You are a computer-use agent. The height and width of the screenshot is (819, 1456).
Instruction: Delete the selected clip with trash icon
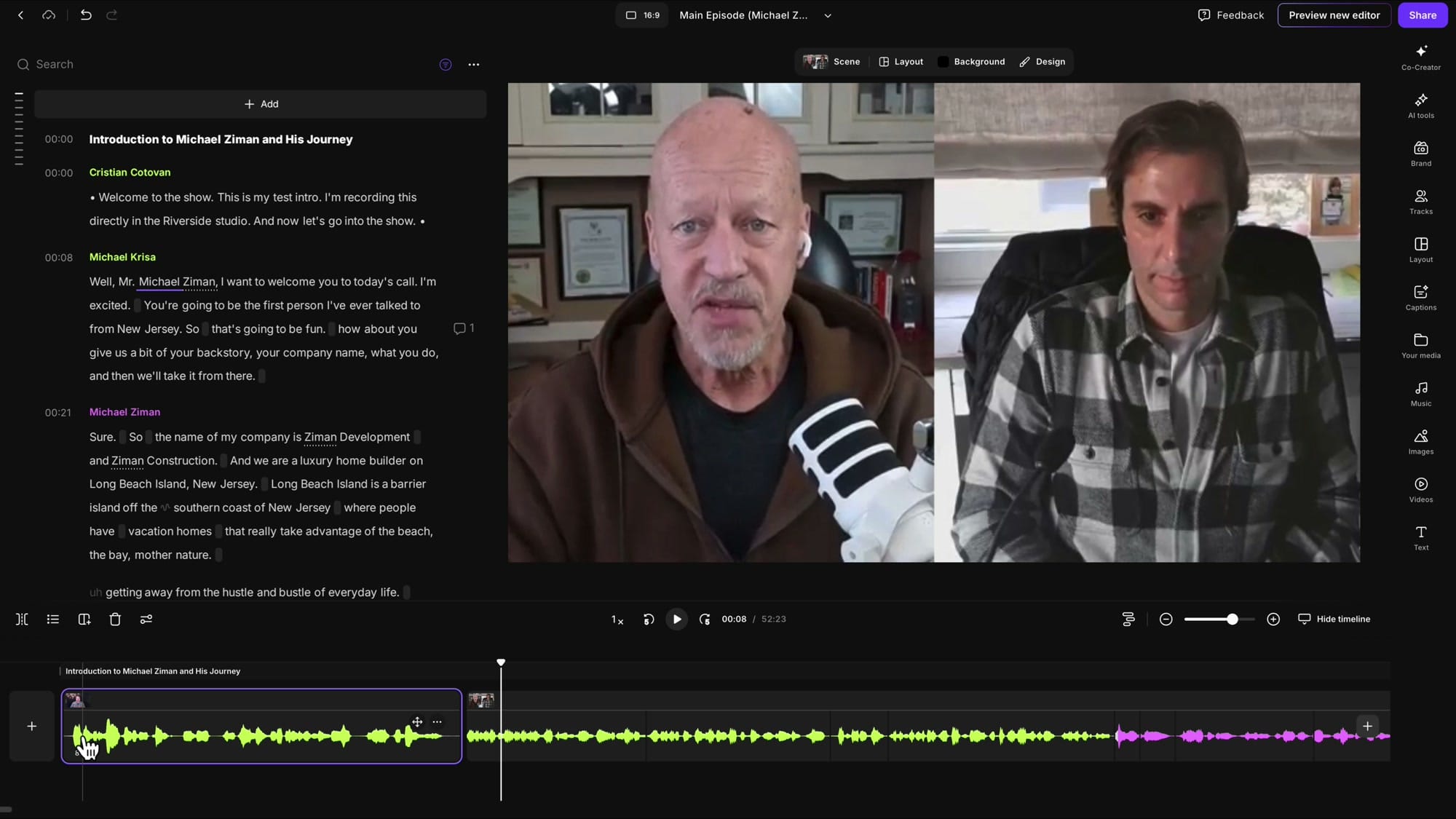[x=115, y=619]
